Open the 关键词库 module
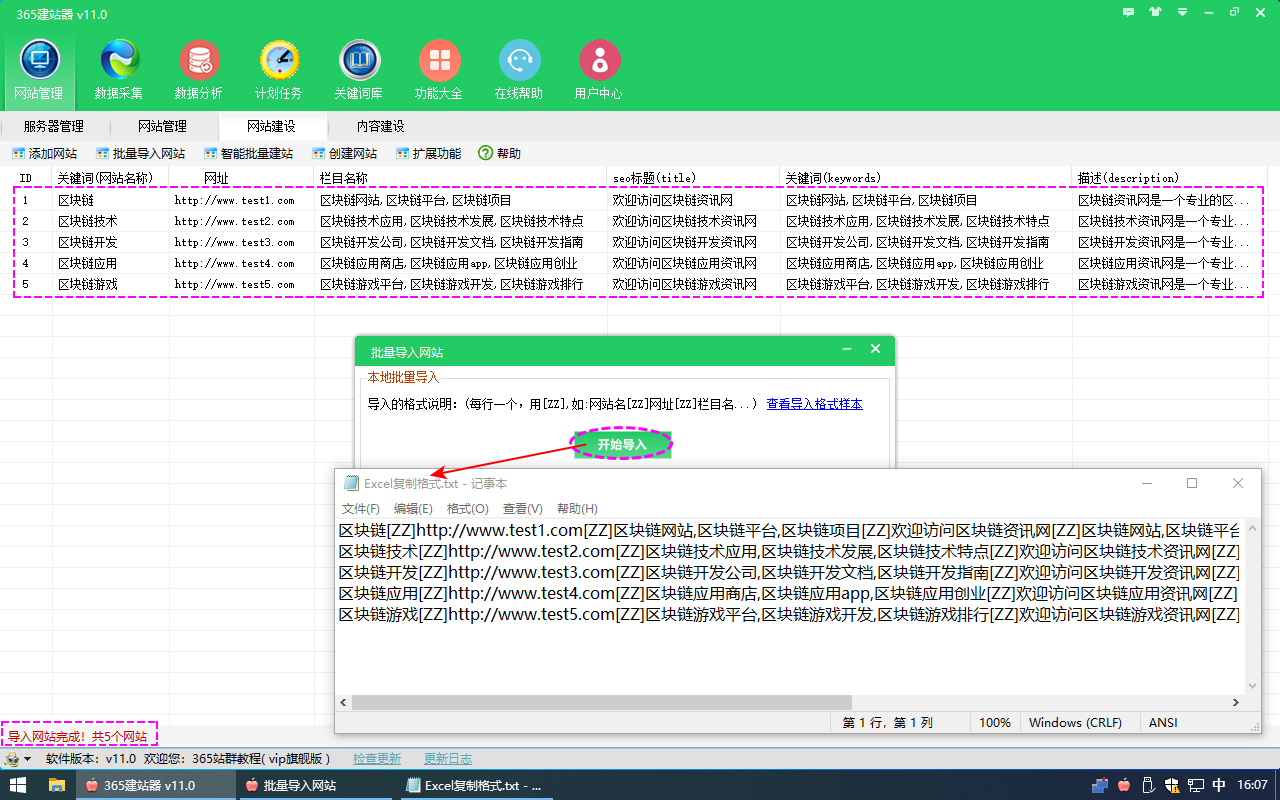This screenshot has height=800, width=1280. pos(359,70)
